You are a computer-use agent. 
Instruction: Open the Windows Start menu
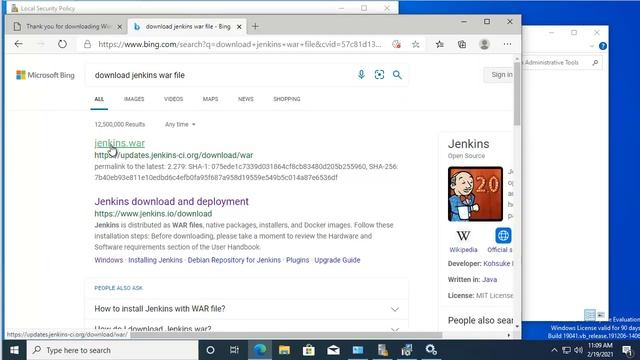14,350
